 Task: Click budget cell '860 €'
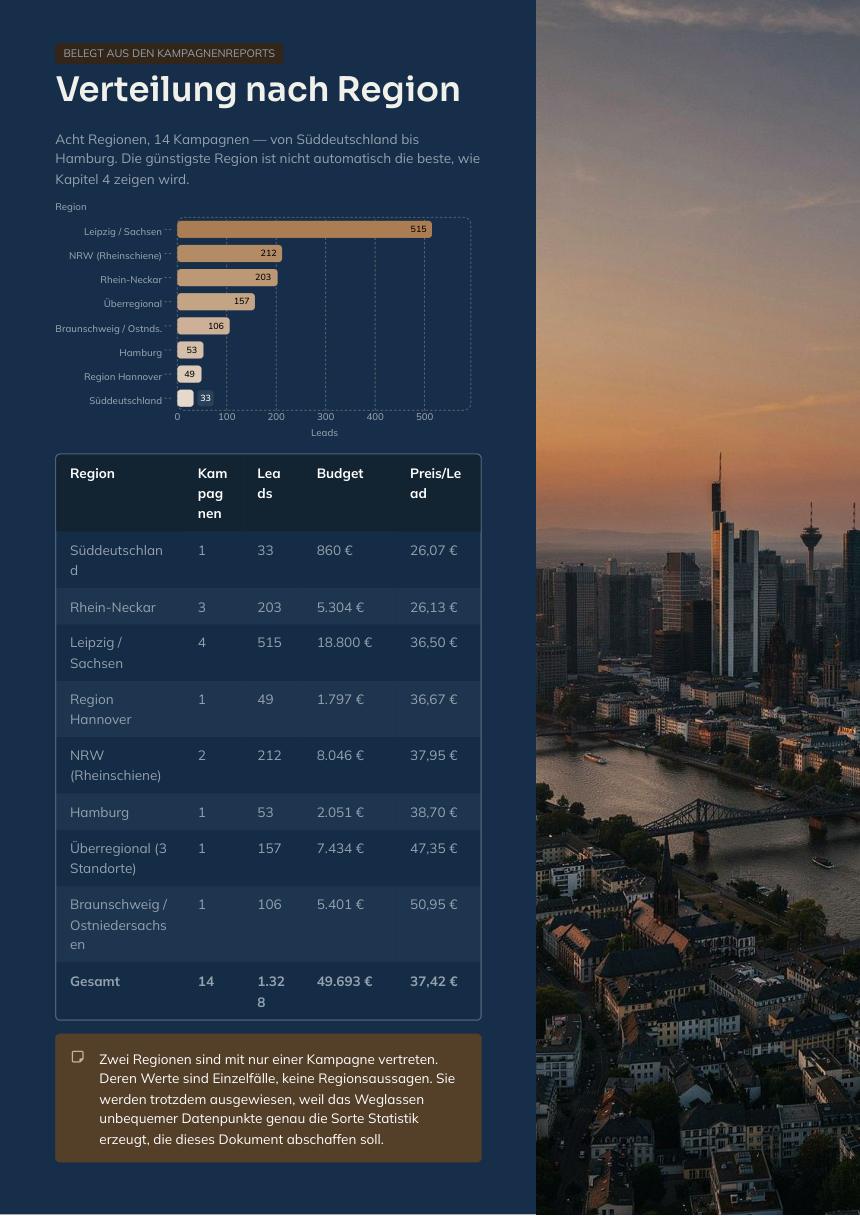335,550
